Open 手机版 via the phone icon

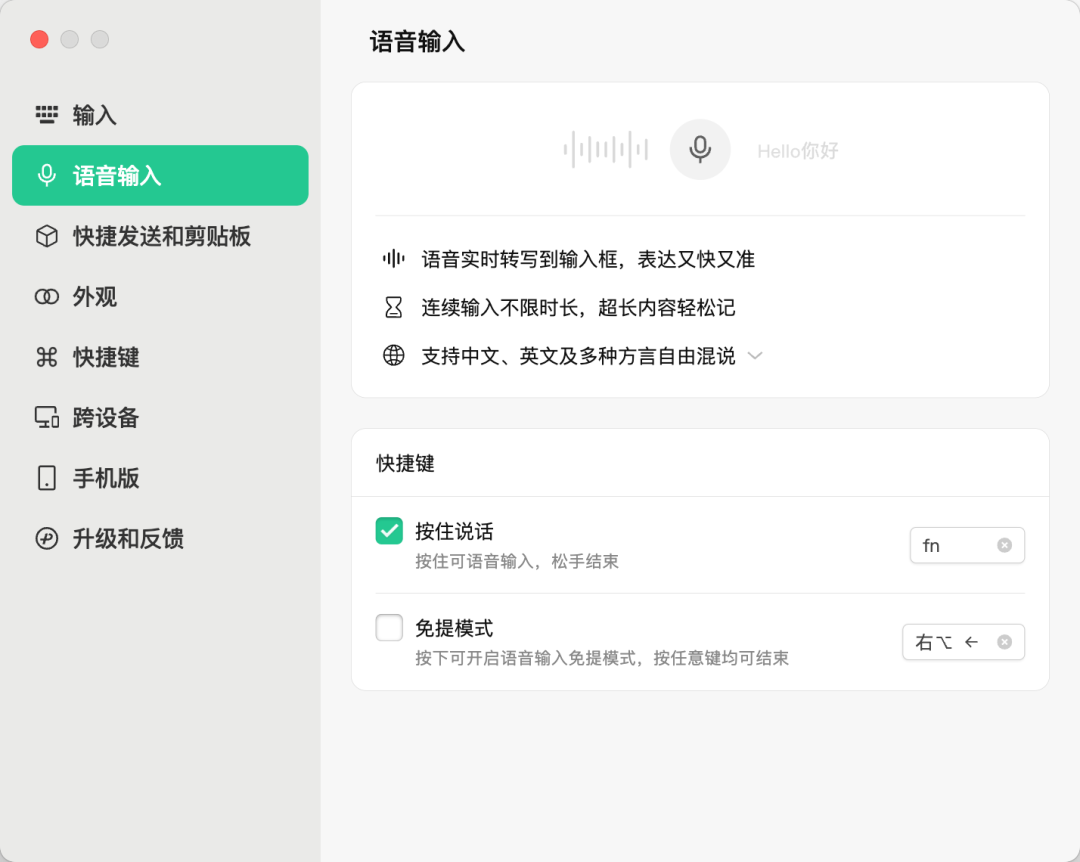[x=47, y=478]
